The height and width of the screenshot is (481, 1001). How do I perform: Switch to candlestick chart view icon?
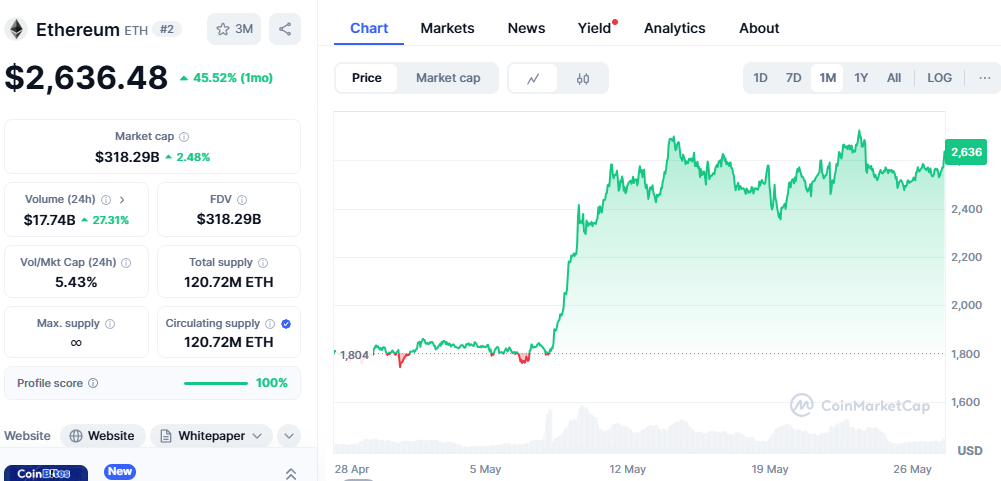coord(582,79)
